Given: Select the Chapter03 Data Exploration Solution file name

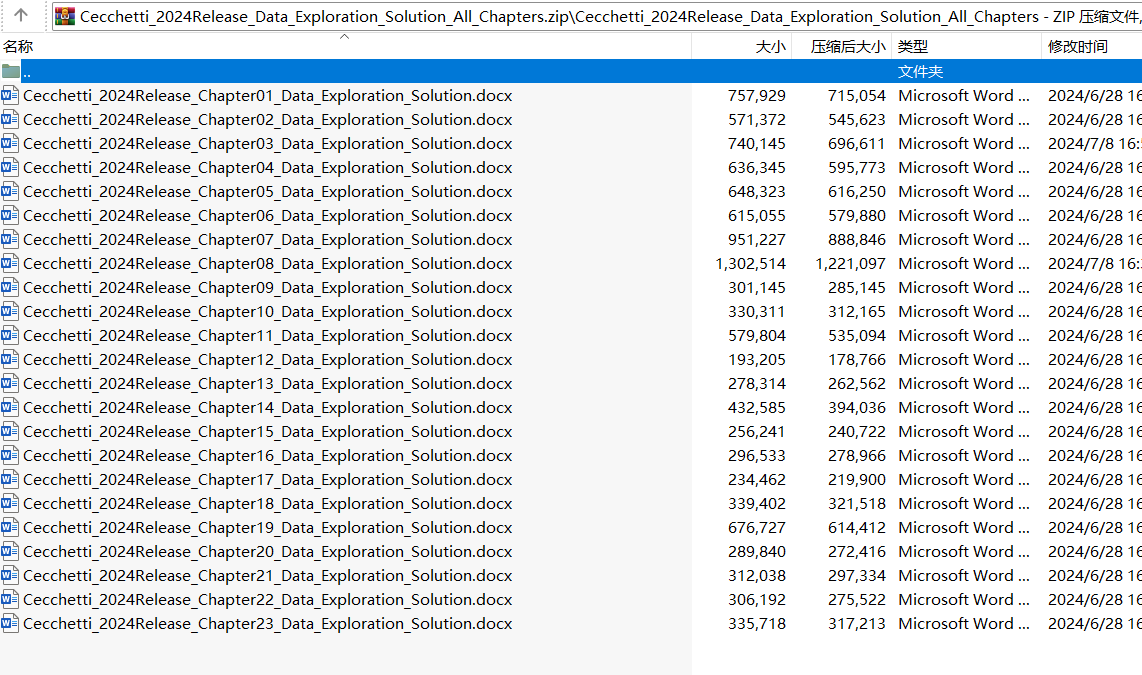Looking at the screenshot, I should pyautogui.click(x=267, y=143).
